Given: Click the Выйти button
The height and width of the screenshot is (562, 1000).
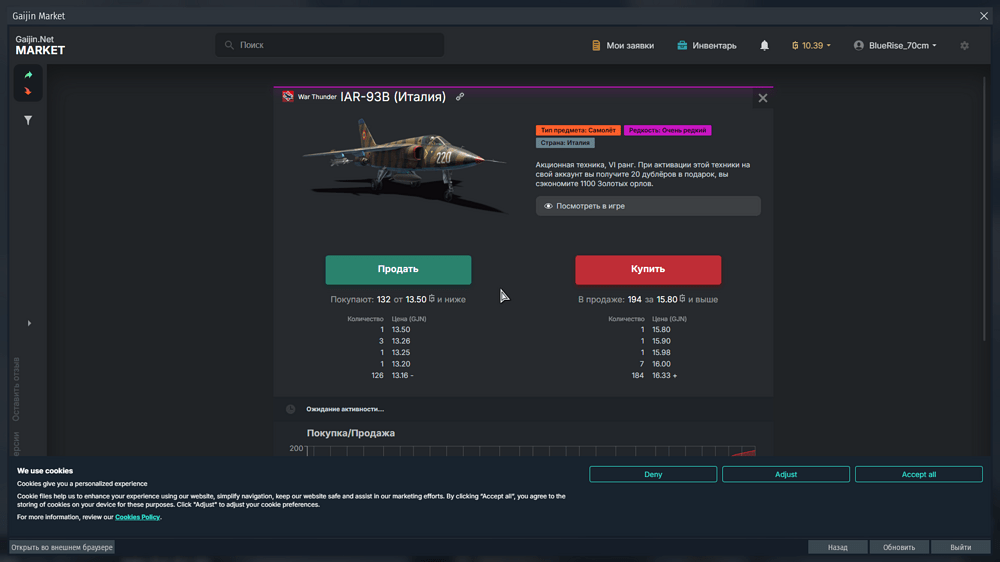Looking at the screenshot, I should [x=960, y=547].
